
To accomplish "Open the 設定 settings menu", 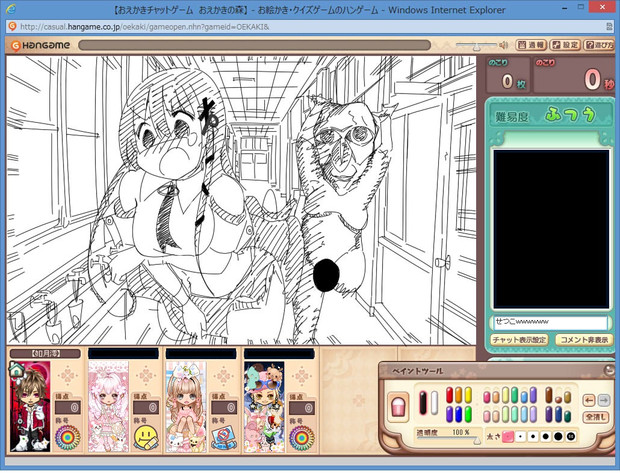I will [x=565, y=45].
